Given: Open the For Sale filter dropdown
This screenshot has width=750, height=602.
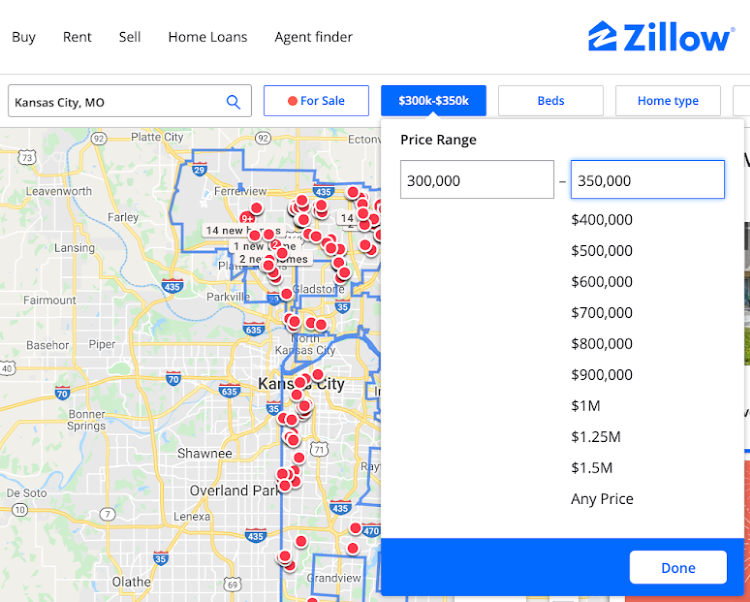Looking at the screenshot, I should pos(316,100).
